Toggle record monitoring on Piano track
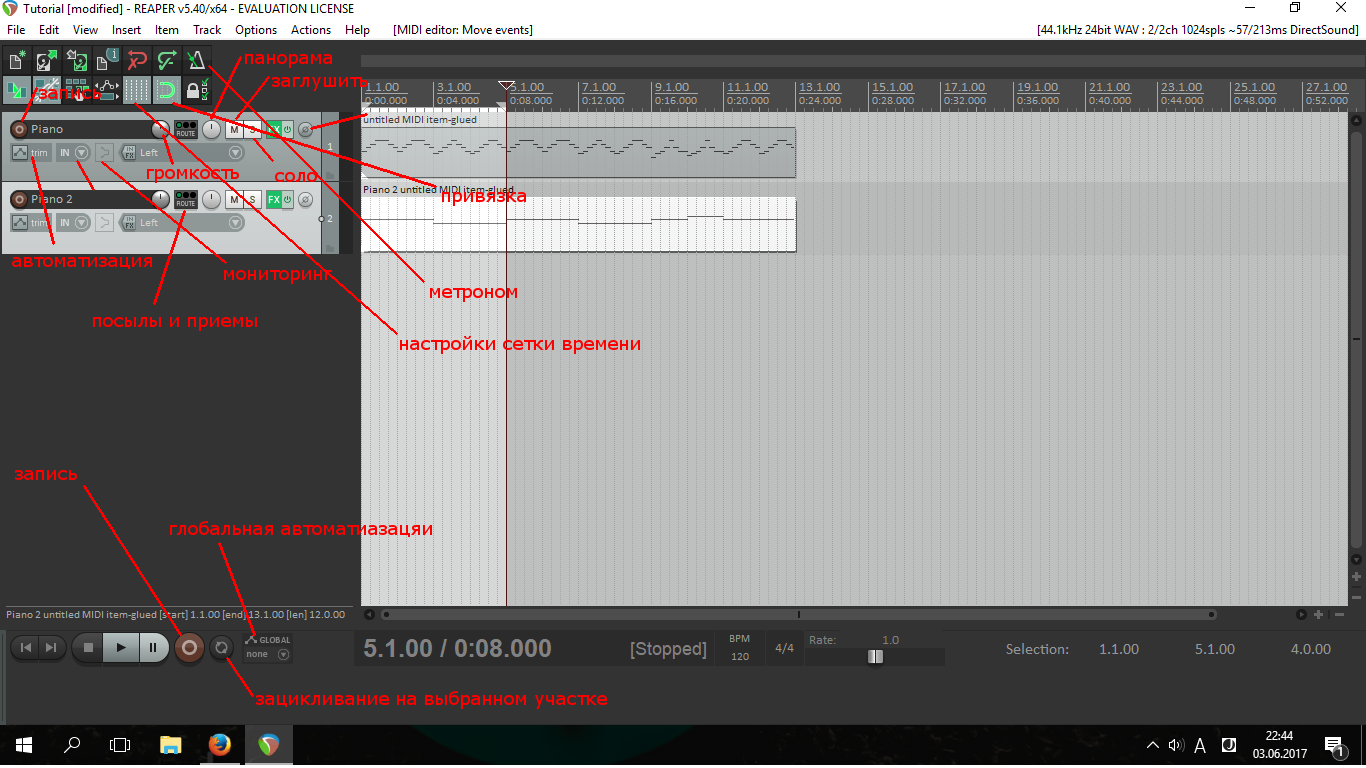Image resolution: width=1366 pixels, height=768 pixels. 104,153
